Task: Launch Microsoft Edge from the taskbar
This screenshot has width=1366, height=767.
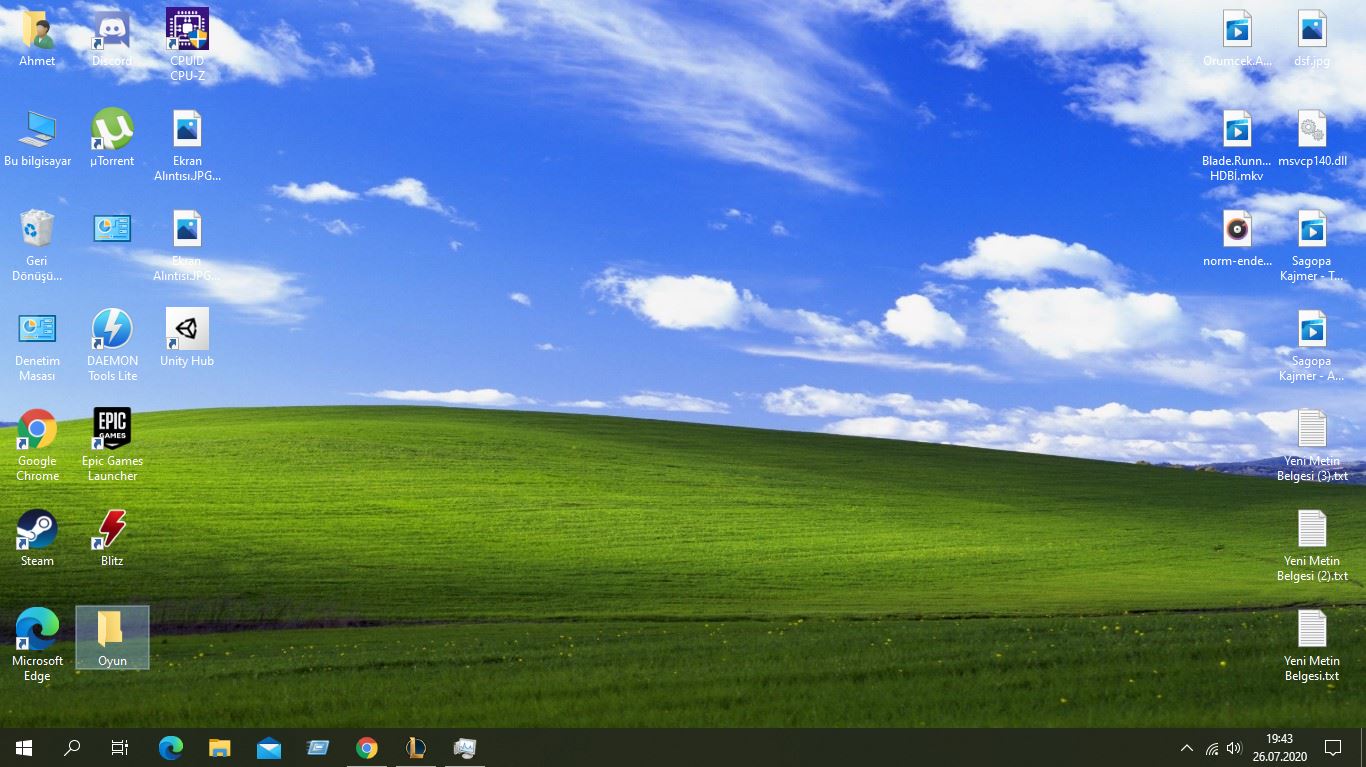Action: (171, 747)
